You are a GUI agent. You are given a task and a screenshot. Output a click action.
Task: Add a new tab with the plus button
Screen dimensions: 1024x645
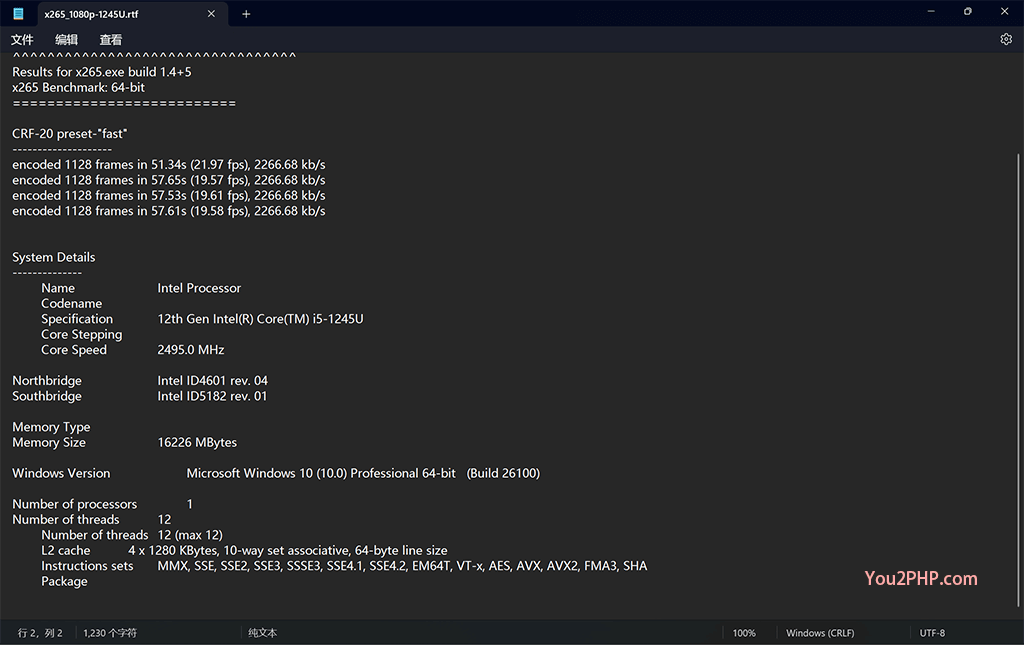tap(246, 14)
